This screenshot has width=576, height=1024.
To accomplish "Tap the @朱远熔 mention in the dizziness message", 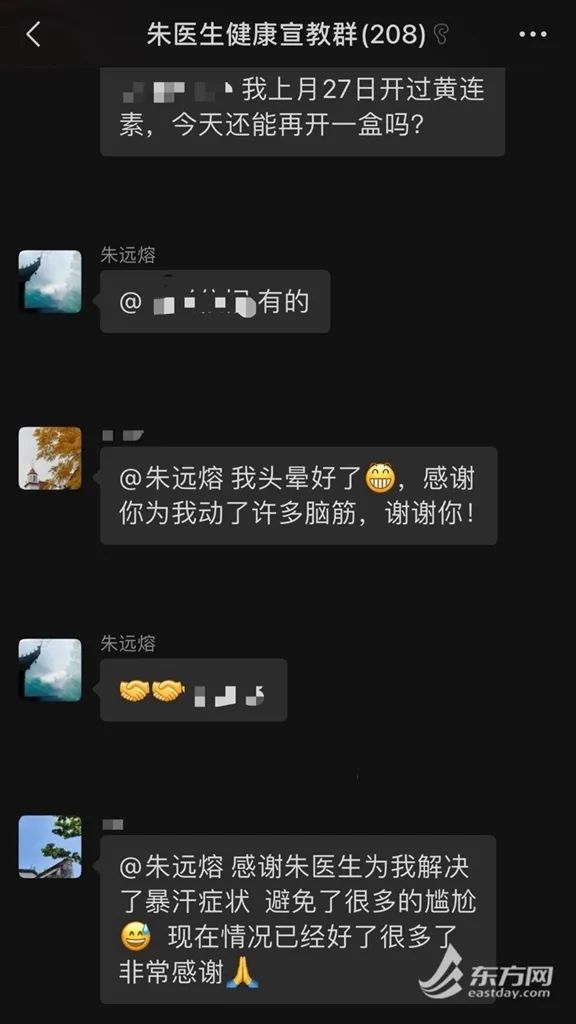I will [x=172, y=479].
